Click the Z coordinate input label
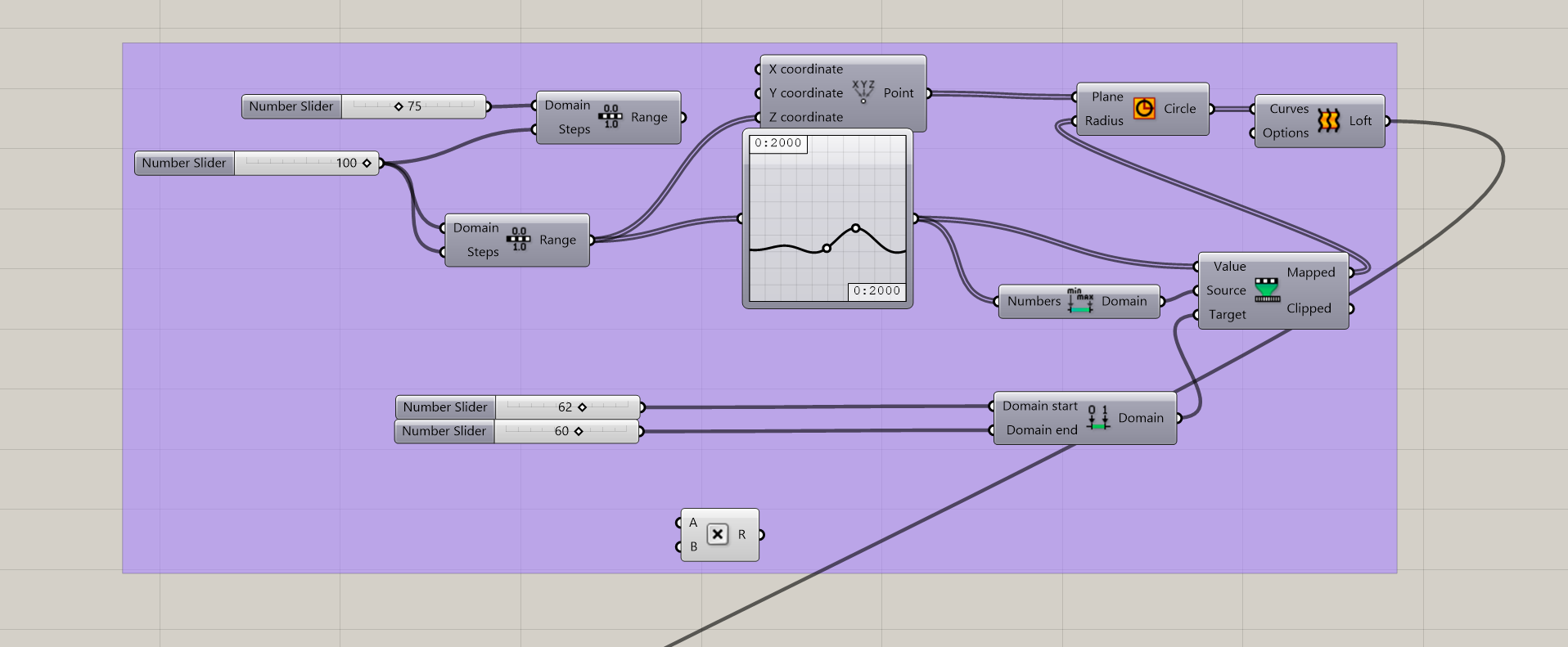This screenshot has width=1568, height=647. (x=805, y=117)
